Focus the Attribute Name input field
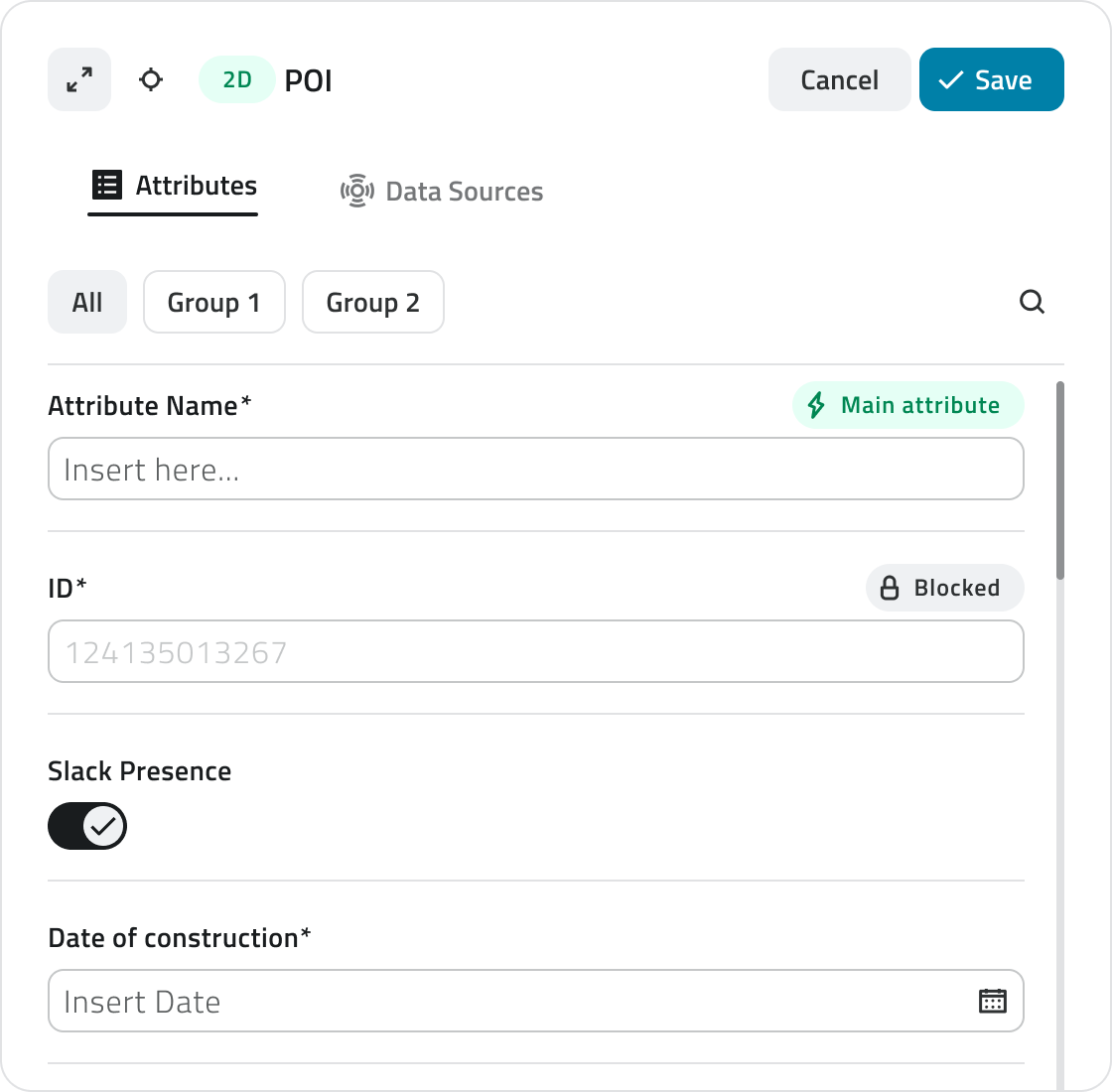The image size is (1112, 1092). (536, 469)
